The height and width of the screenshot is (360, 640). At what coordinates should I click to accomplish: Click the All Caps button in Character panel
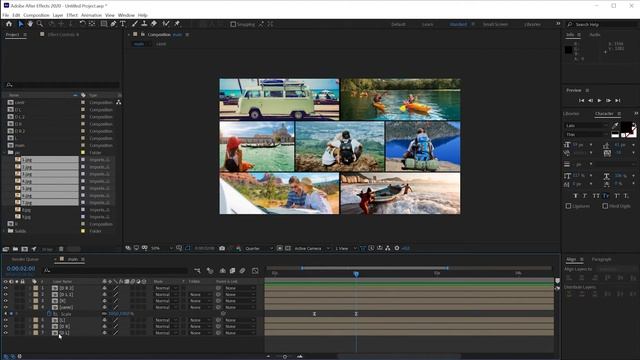point(596,196)
